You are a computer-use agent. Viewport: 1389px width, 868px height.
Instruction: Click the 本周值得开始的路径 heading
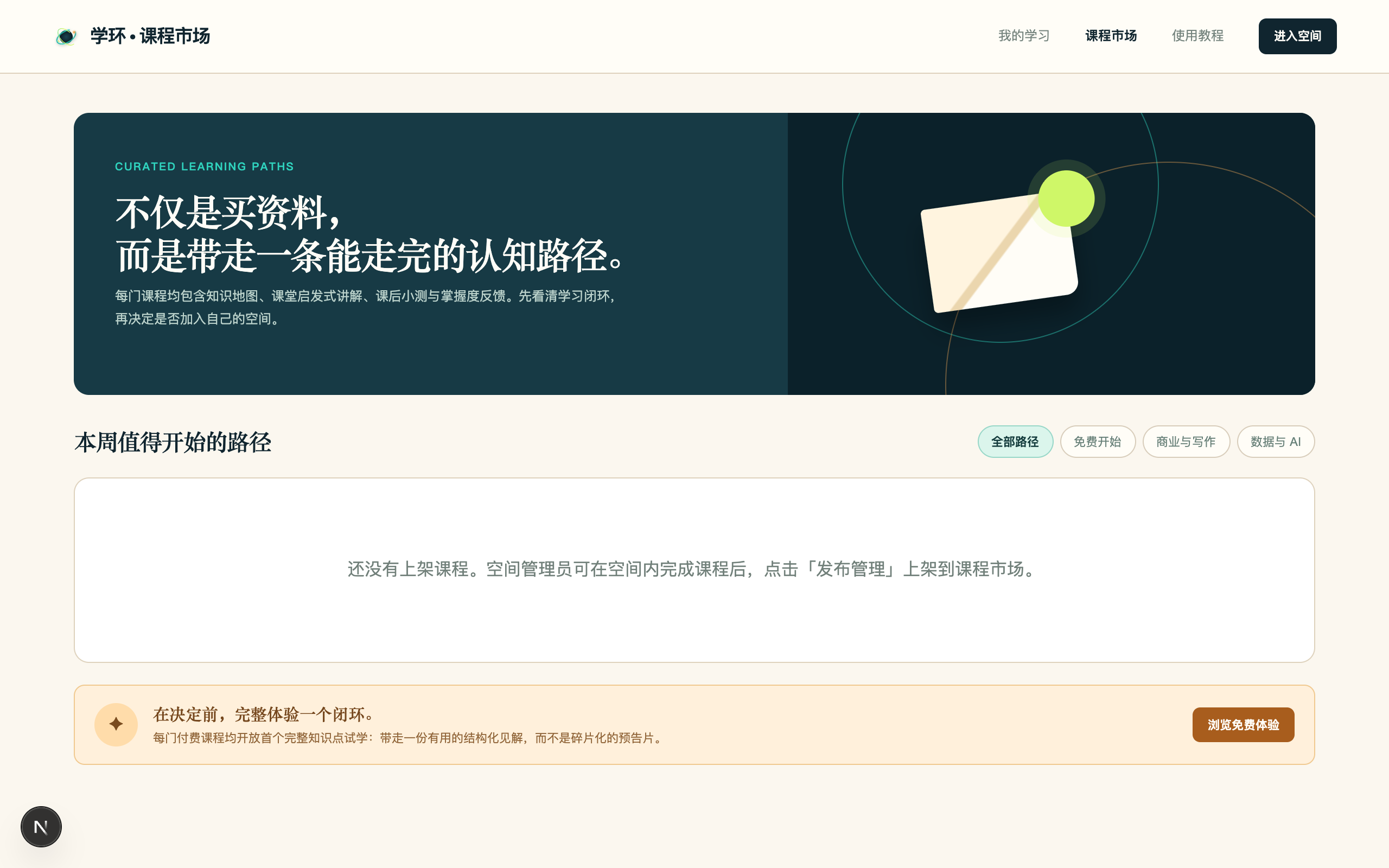tap(173, 443)
